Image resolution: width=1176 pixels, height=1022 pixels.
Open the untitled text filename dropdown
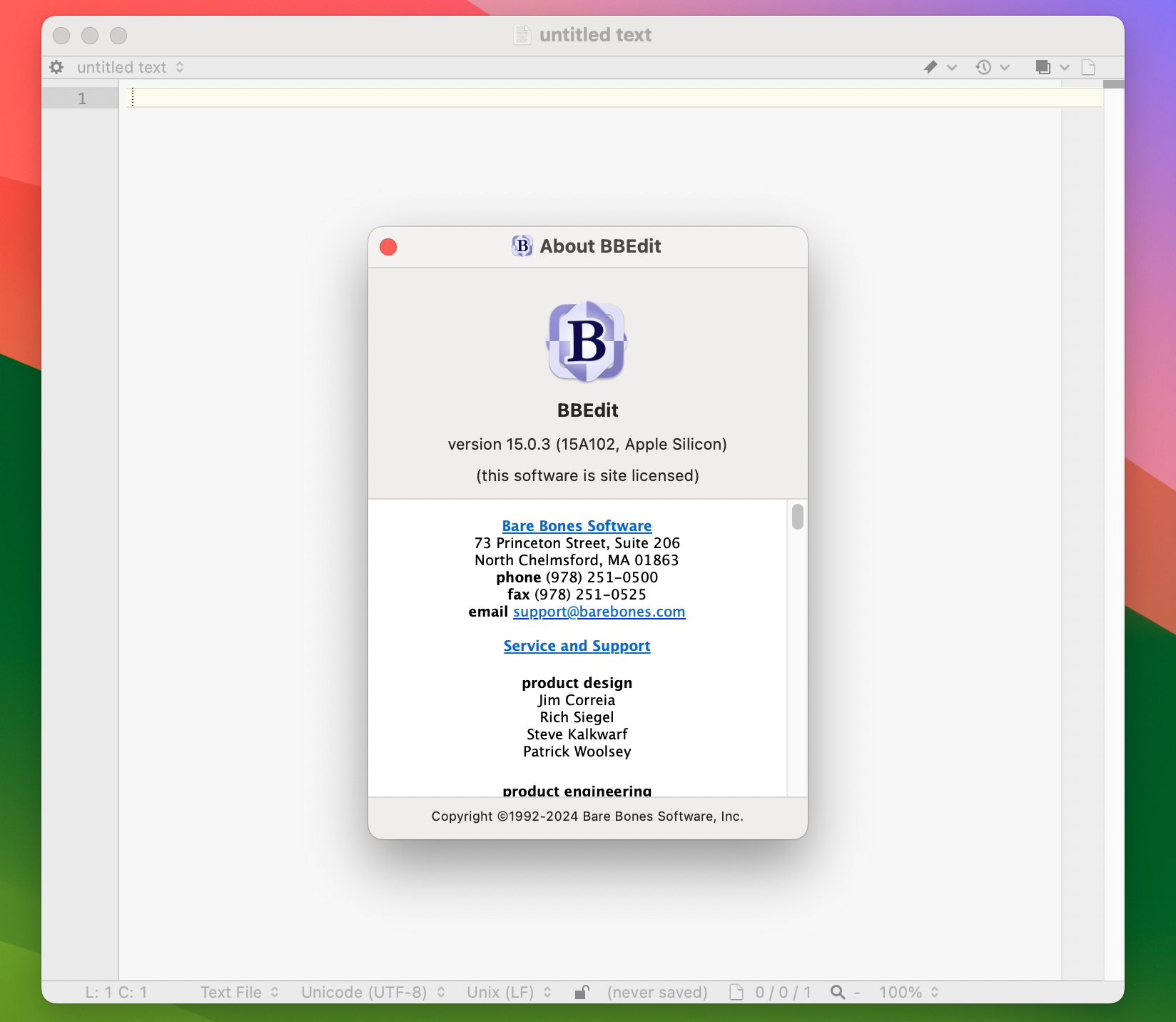[130, 67]
